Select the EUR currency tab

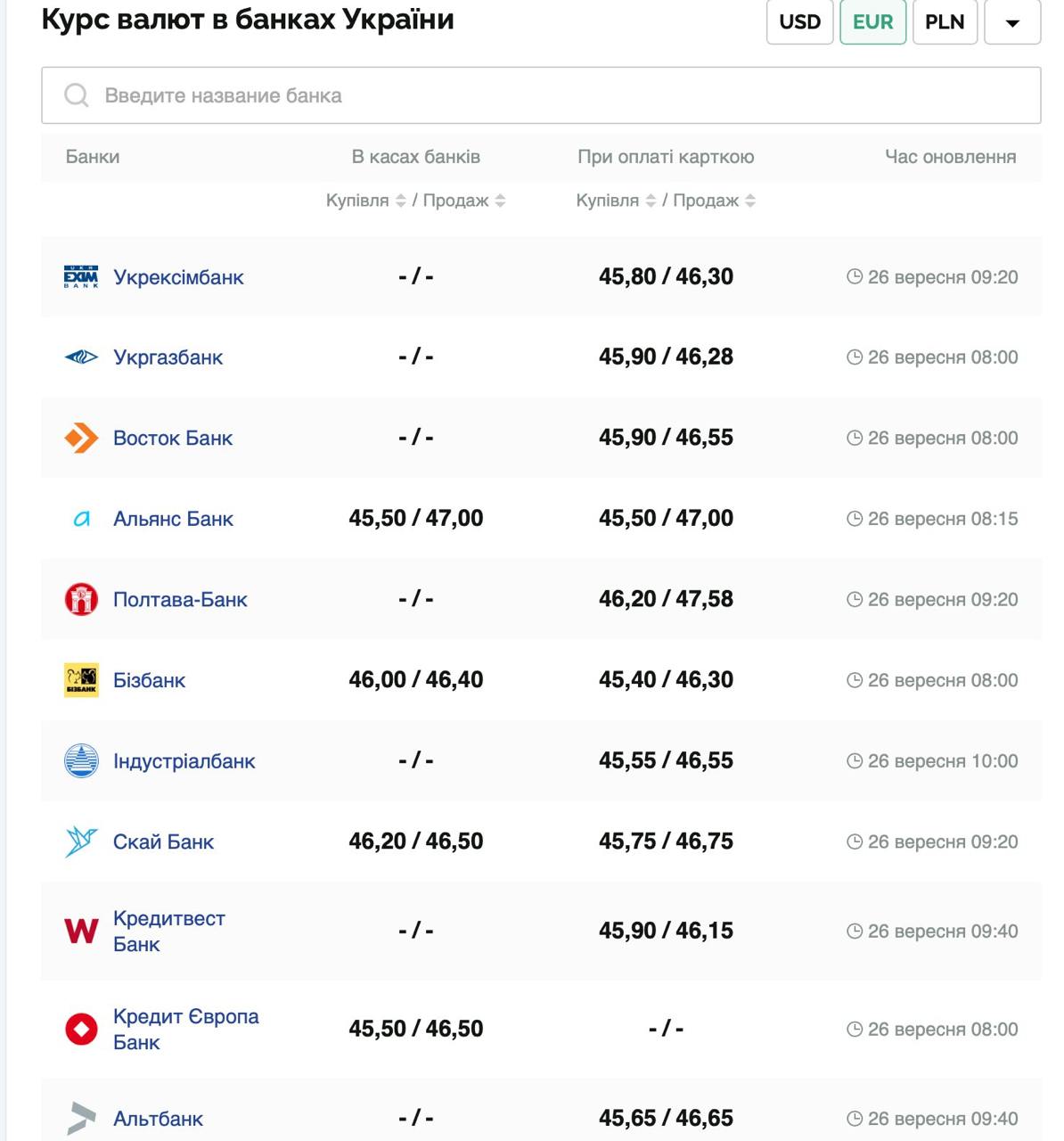point(872,22)
